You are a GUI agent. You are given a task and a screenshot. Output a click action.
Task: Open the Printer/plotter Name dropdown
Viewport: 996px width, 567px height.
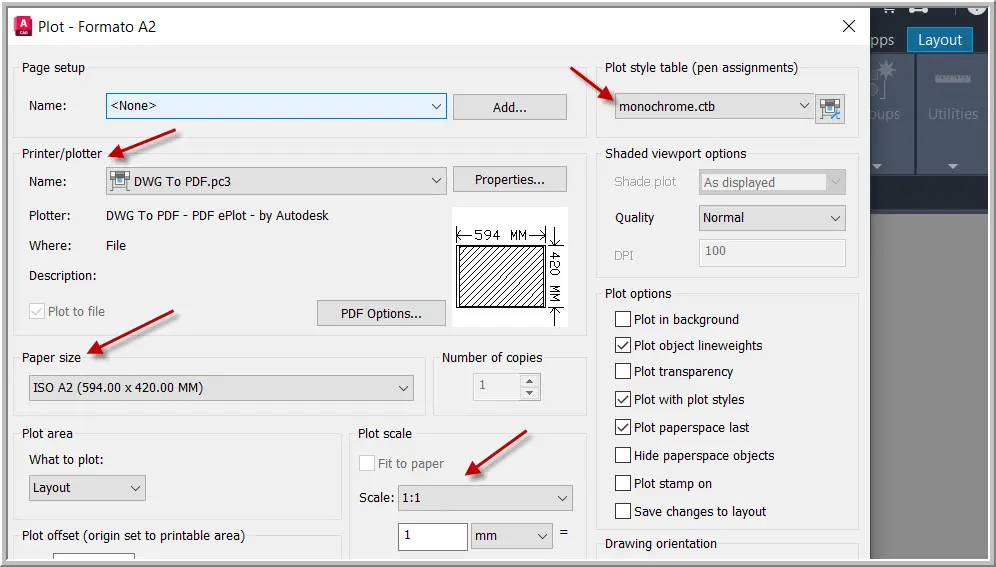pos(276,181)
